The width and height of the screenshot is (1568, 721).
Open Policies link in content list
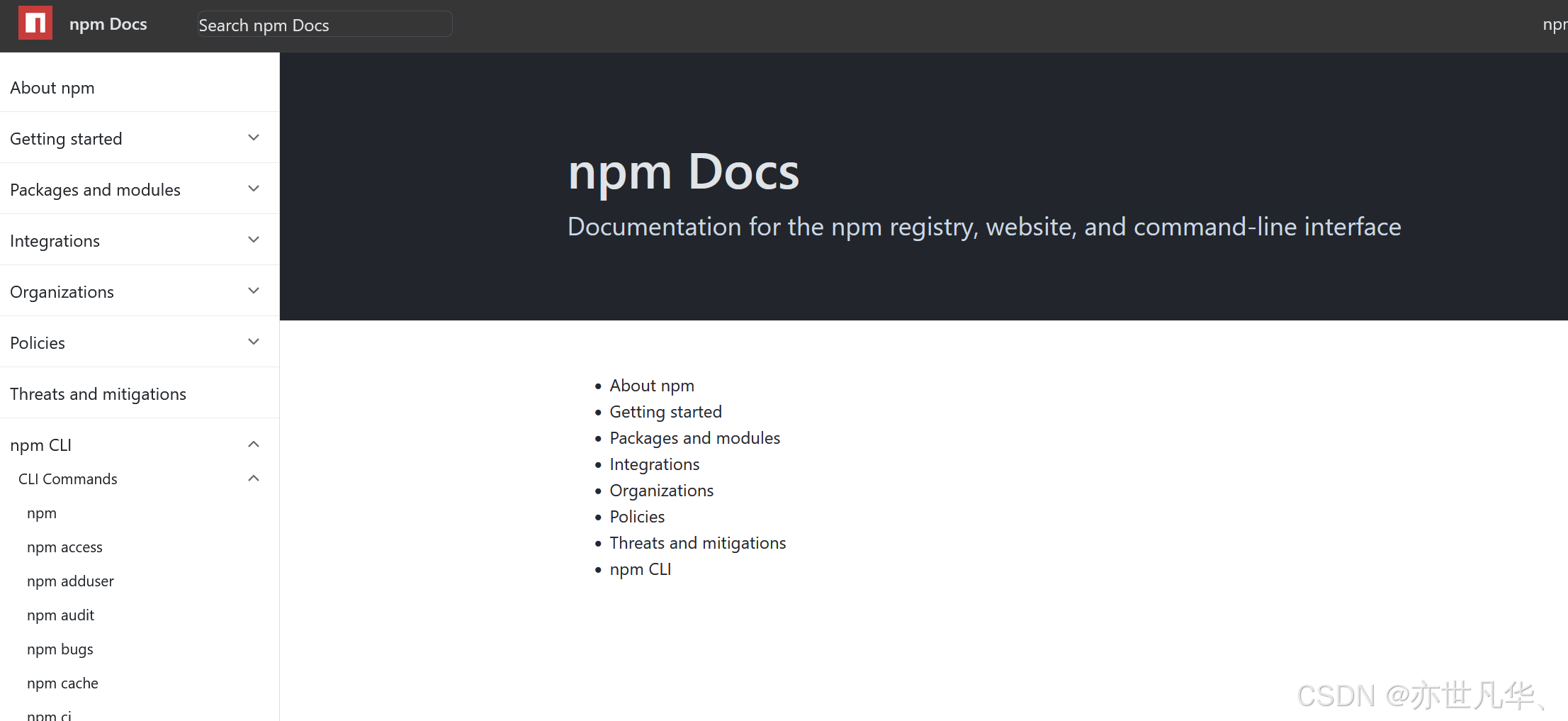637,517
